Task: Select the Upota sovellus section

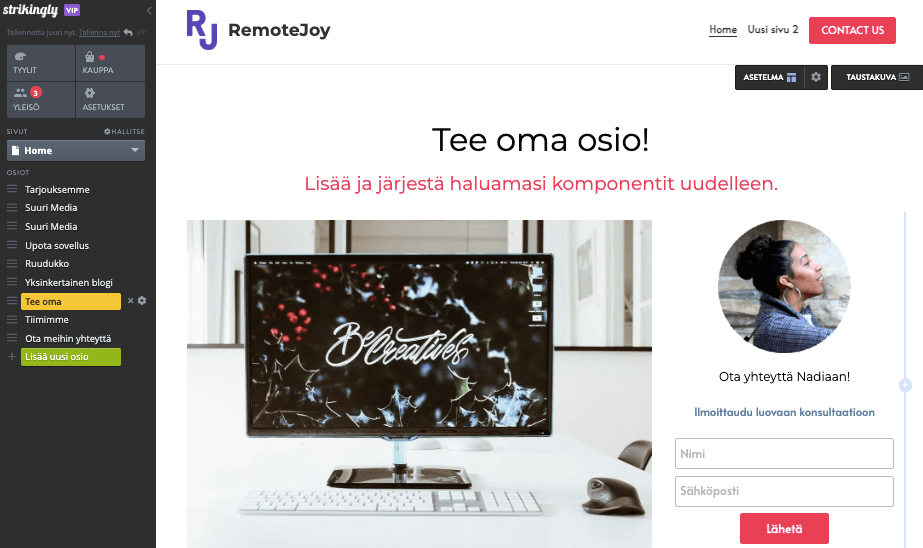Action: tap(57, 245)
